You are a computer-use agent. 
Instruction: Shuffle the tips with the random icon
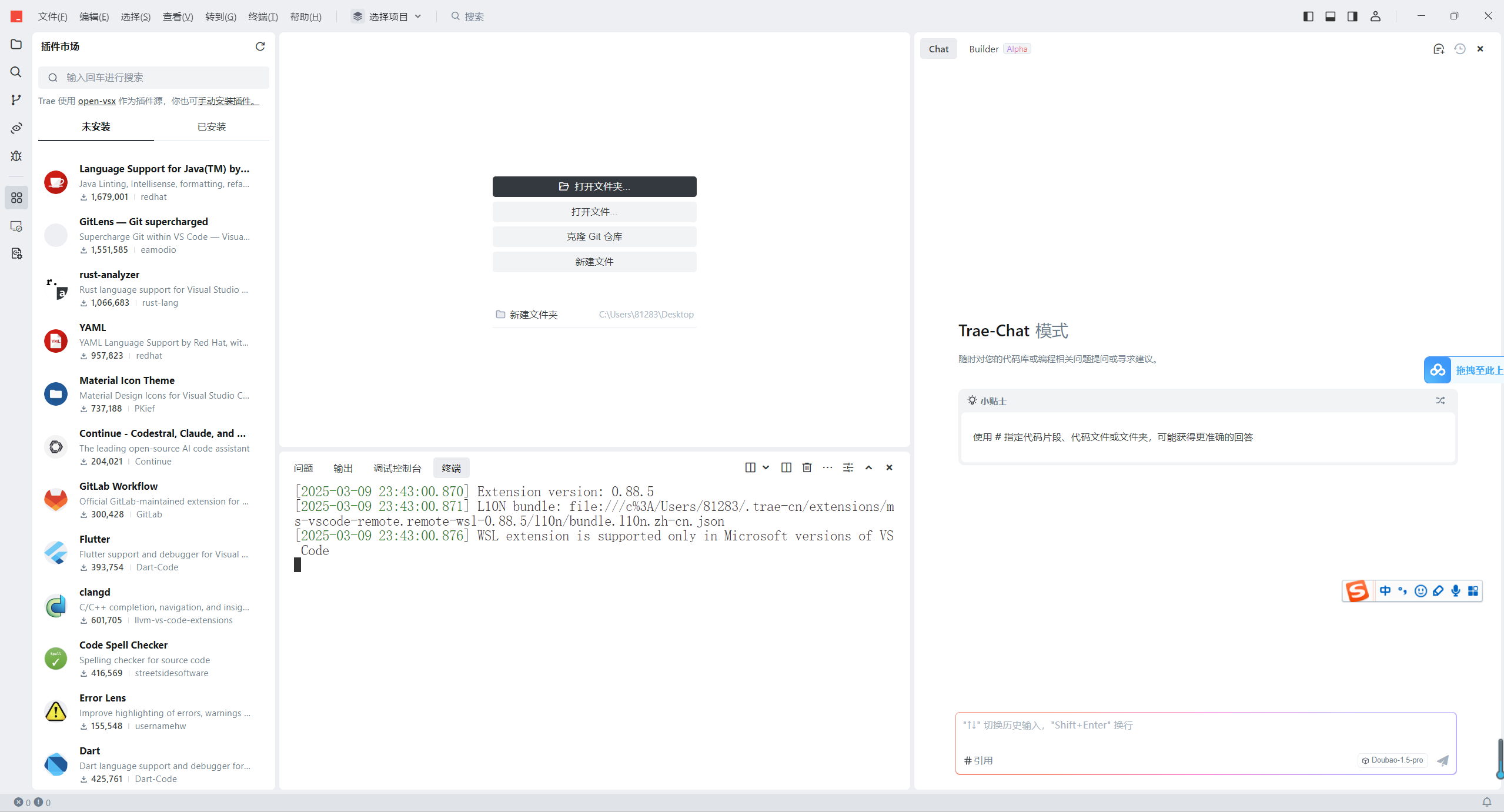pyautogui.click(x=1440, y=400)
